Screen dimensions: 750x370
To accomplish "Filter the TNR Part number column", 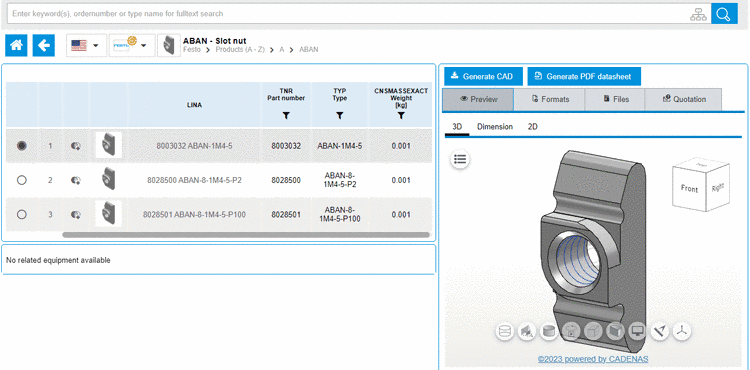I will [286, 115].
